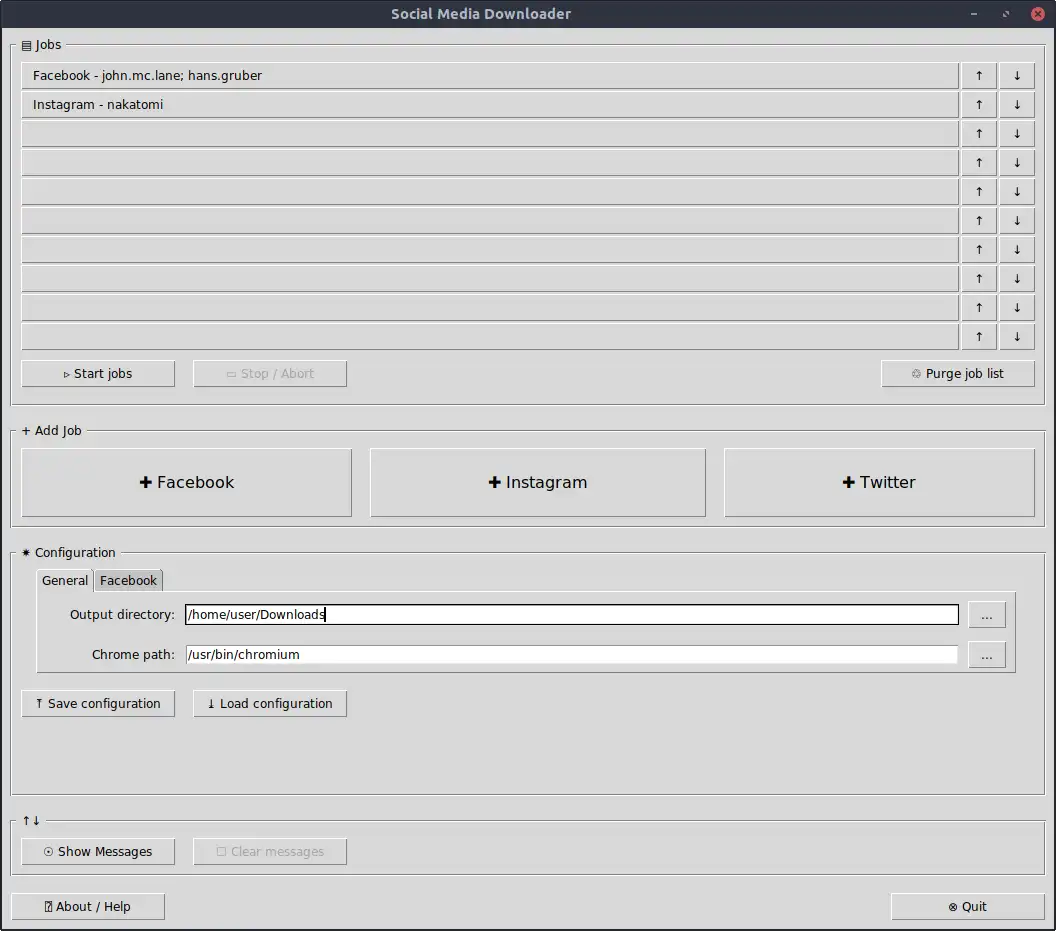Click down arrow of last job row
The width and height of the screenshot is (1056, 931).
tap(1017, 337)
